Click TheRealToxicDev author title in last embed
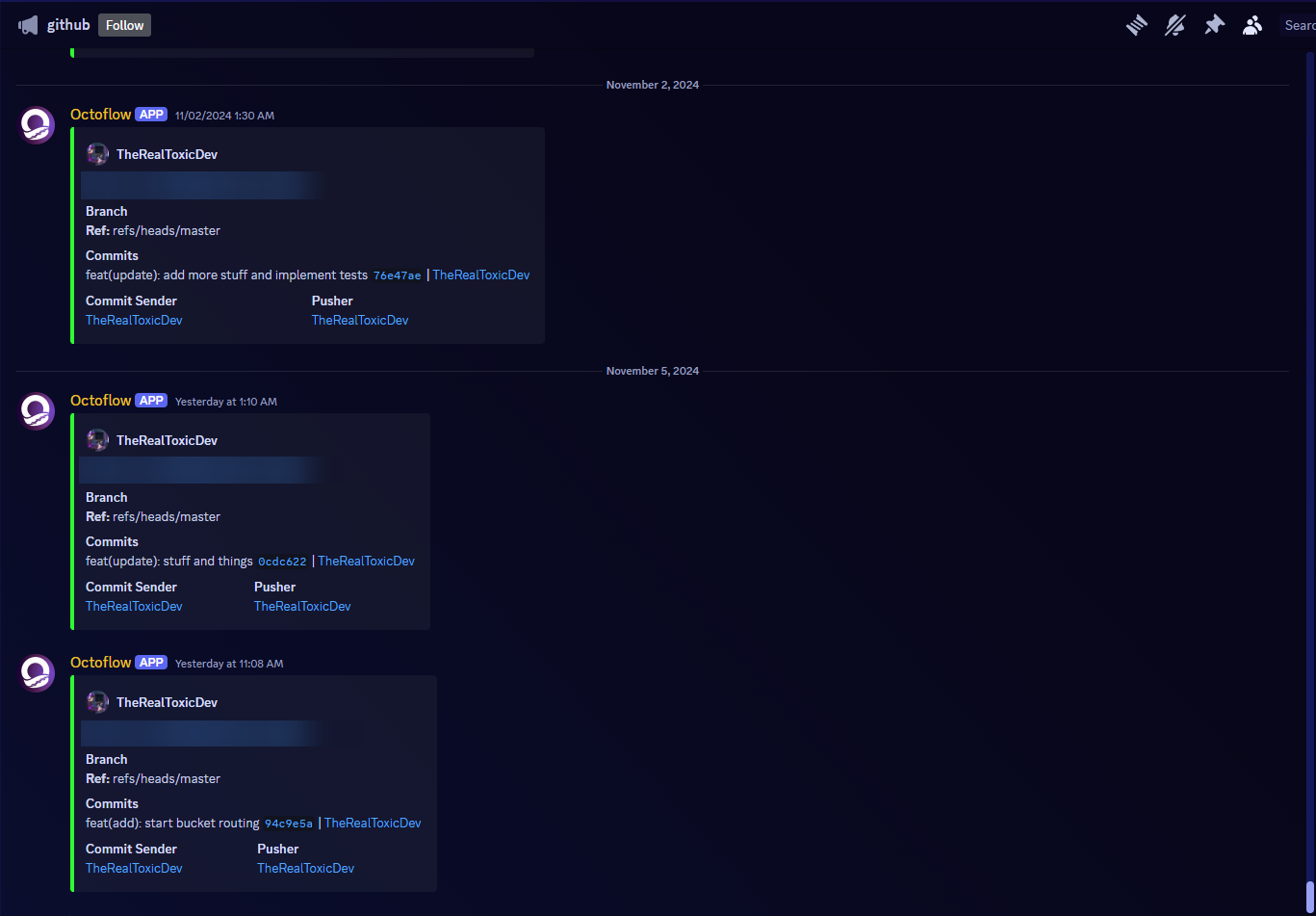 167,702
